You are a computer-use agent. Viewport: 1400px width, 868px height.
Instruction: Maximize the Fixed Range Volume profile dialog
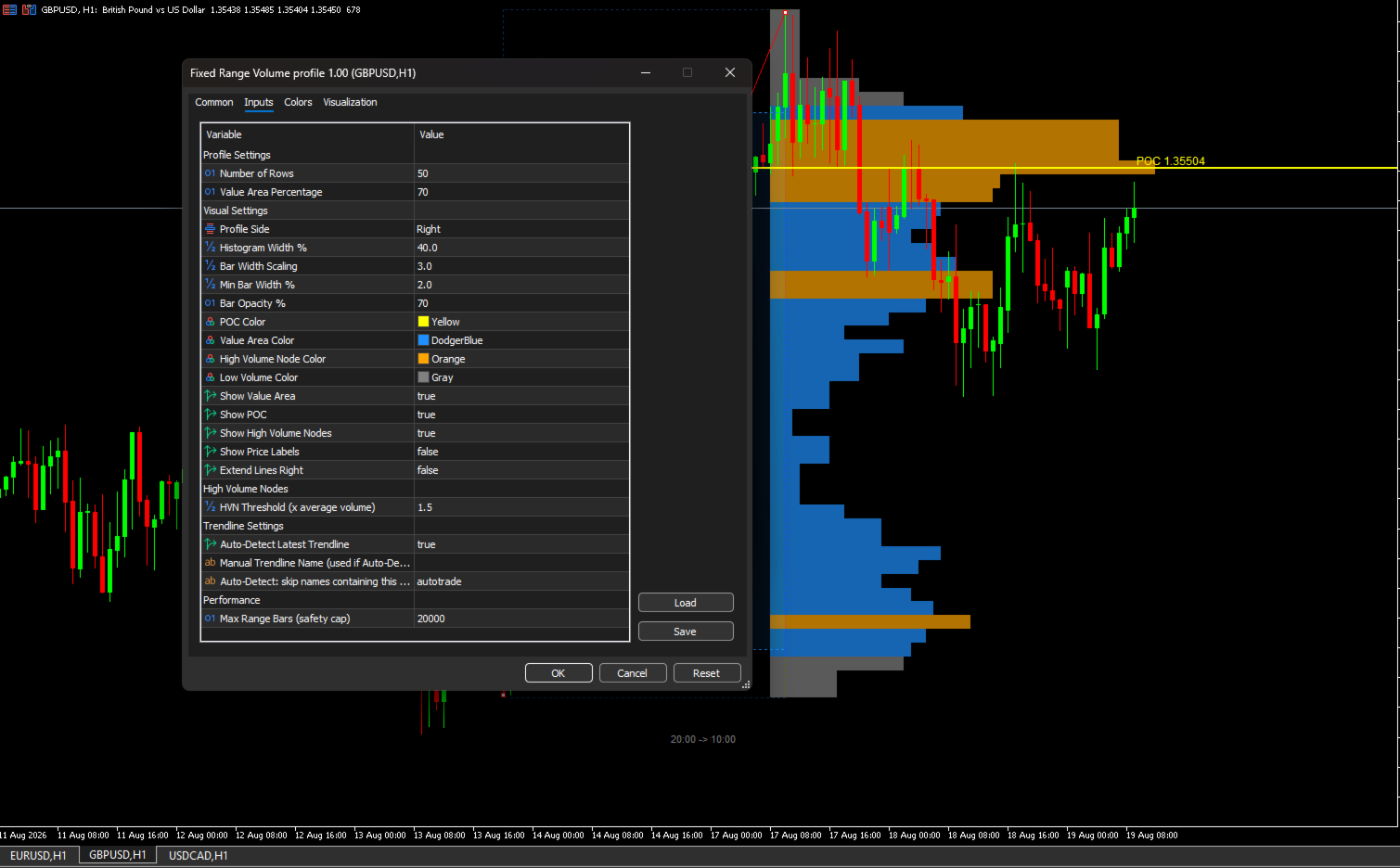coord(687,72)
